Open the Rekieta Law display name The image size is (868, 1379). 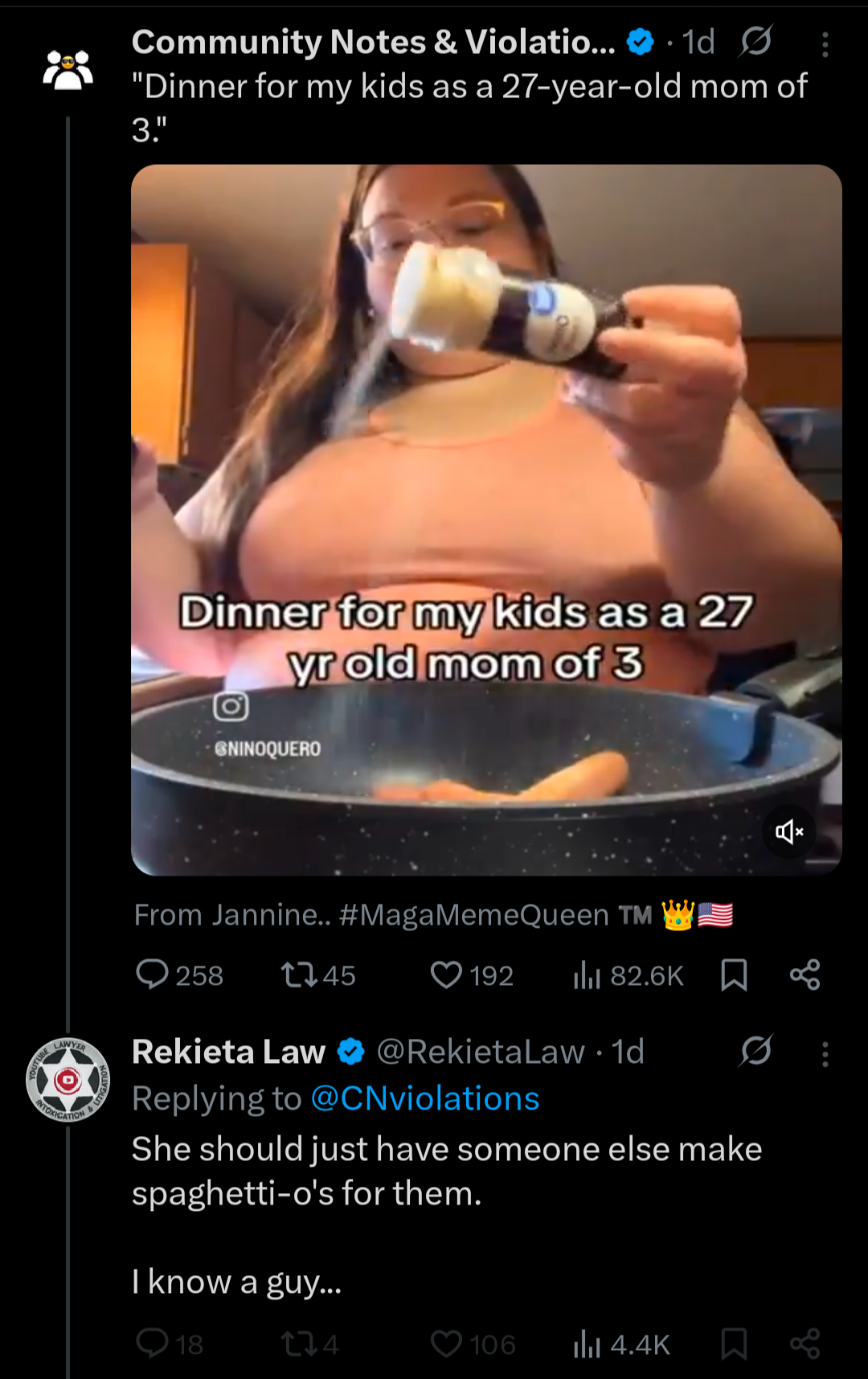[228, 1052]
